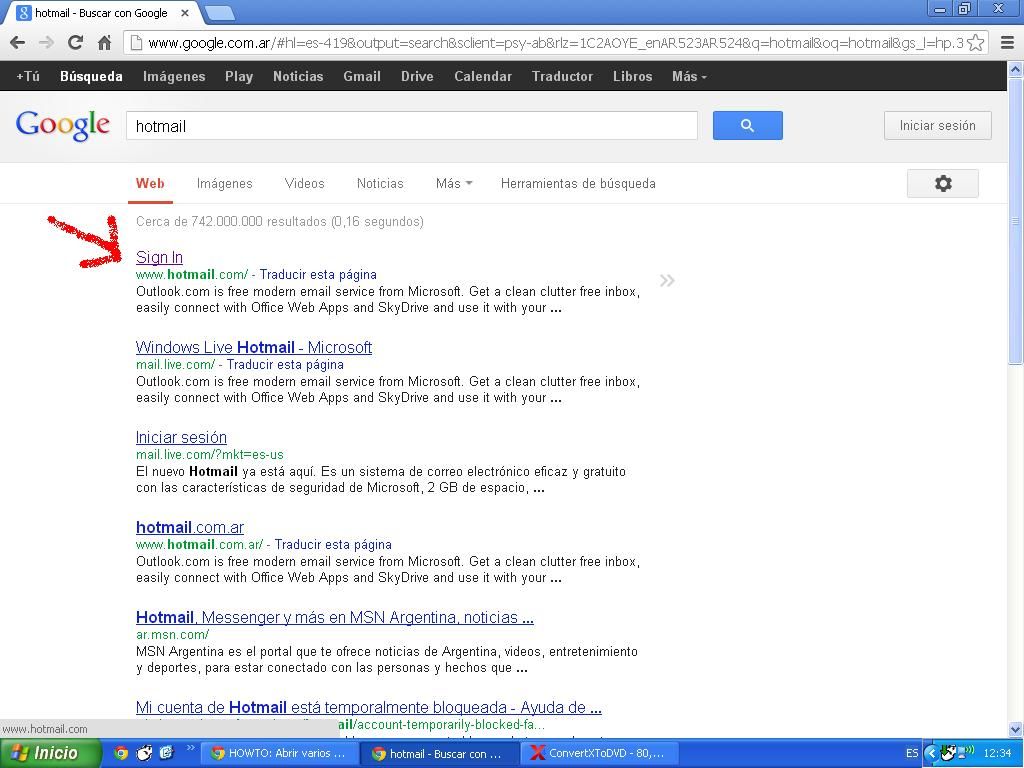Open Gmail in the Google bar
The height and width of the screenshot is (768, 1024).
362,76
